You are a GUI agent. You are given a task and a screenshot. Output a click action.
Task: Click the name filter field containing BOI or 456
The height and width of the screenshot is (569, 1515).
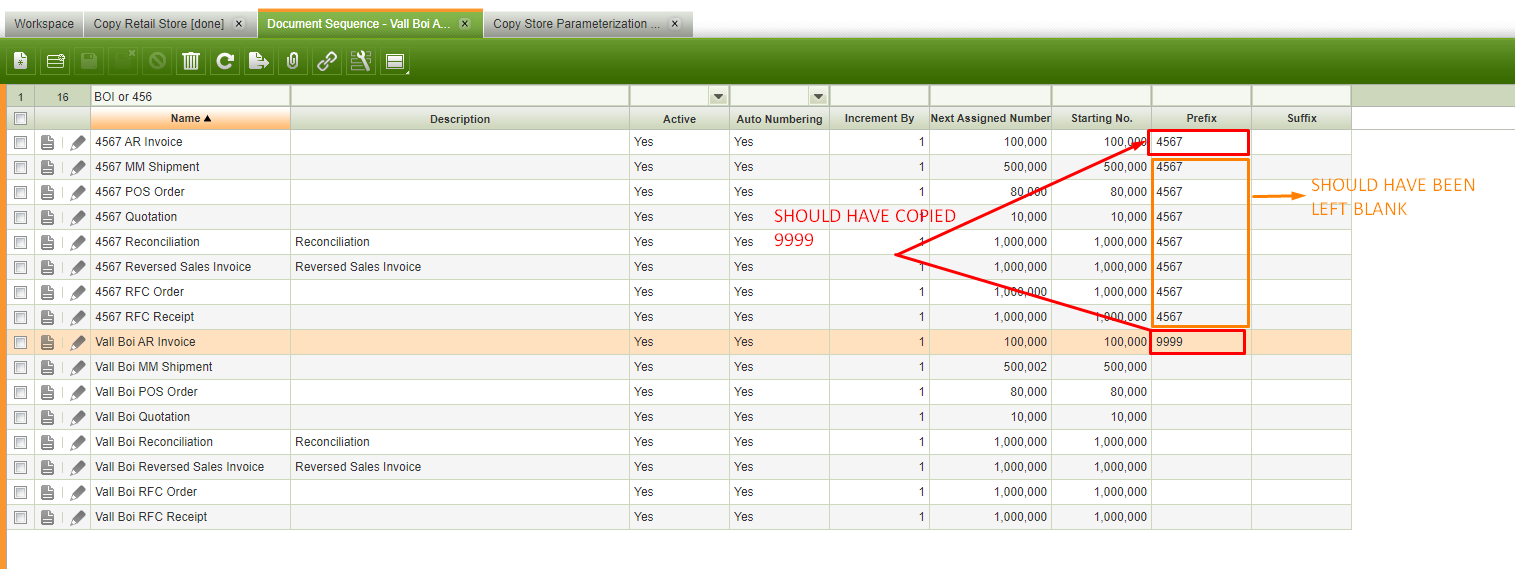click(190, 96)
